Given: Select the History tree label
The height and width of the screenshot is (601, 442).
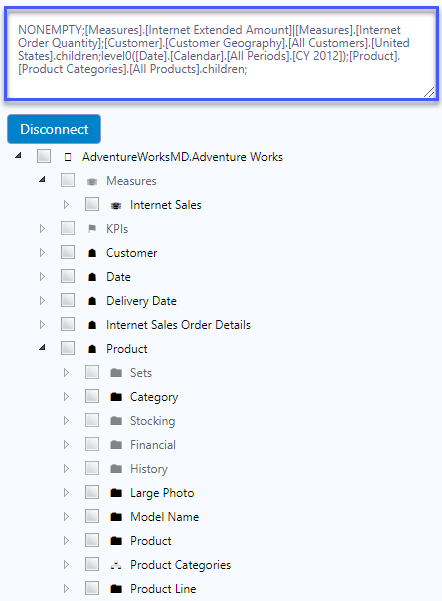Looking at the screenshot, I should [149, 469].
